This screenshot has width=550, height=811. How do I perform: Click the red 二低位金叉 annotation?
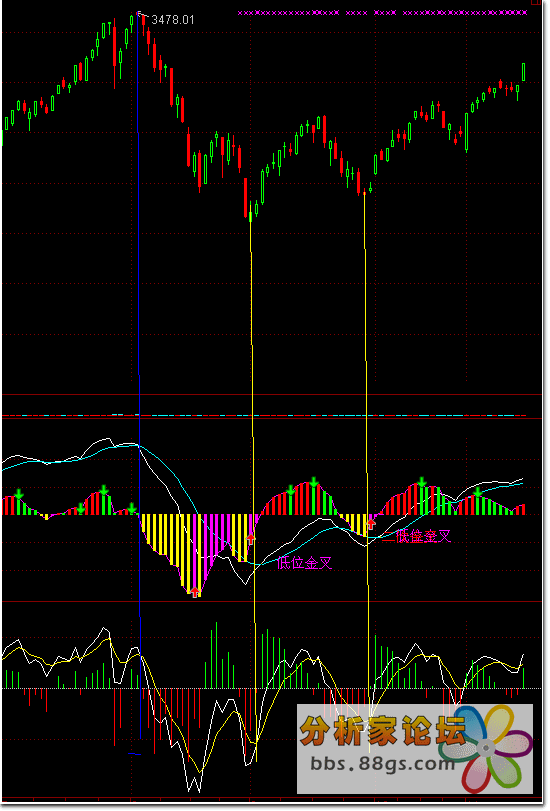pyautogui.click(x=417, y=536)
